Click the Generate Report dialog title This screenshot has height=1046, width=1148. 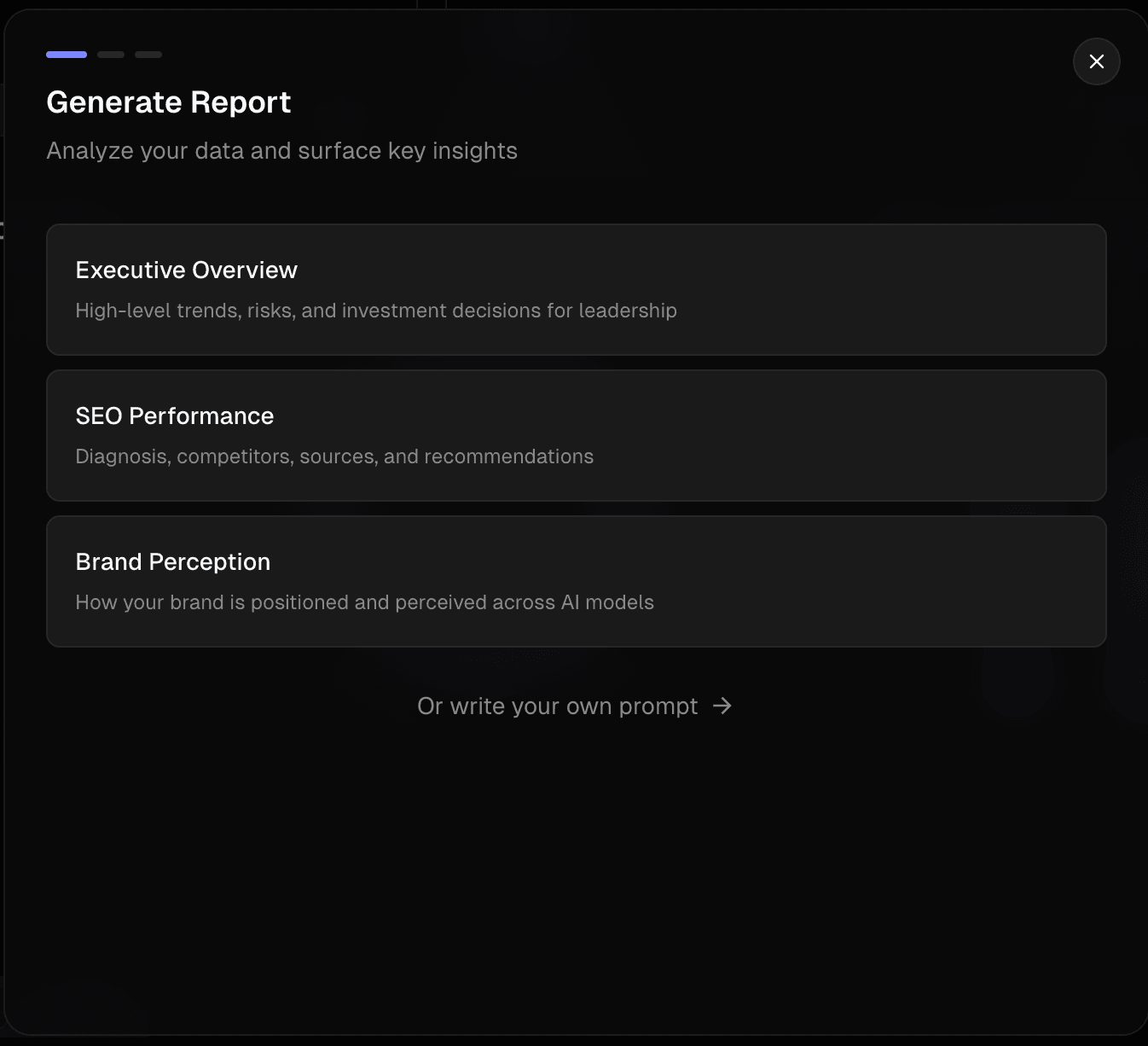click(168, 102)
